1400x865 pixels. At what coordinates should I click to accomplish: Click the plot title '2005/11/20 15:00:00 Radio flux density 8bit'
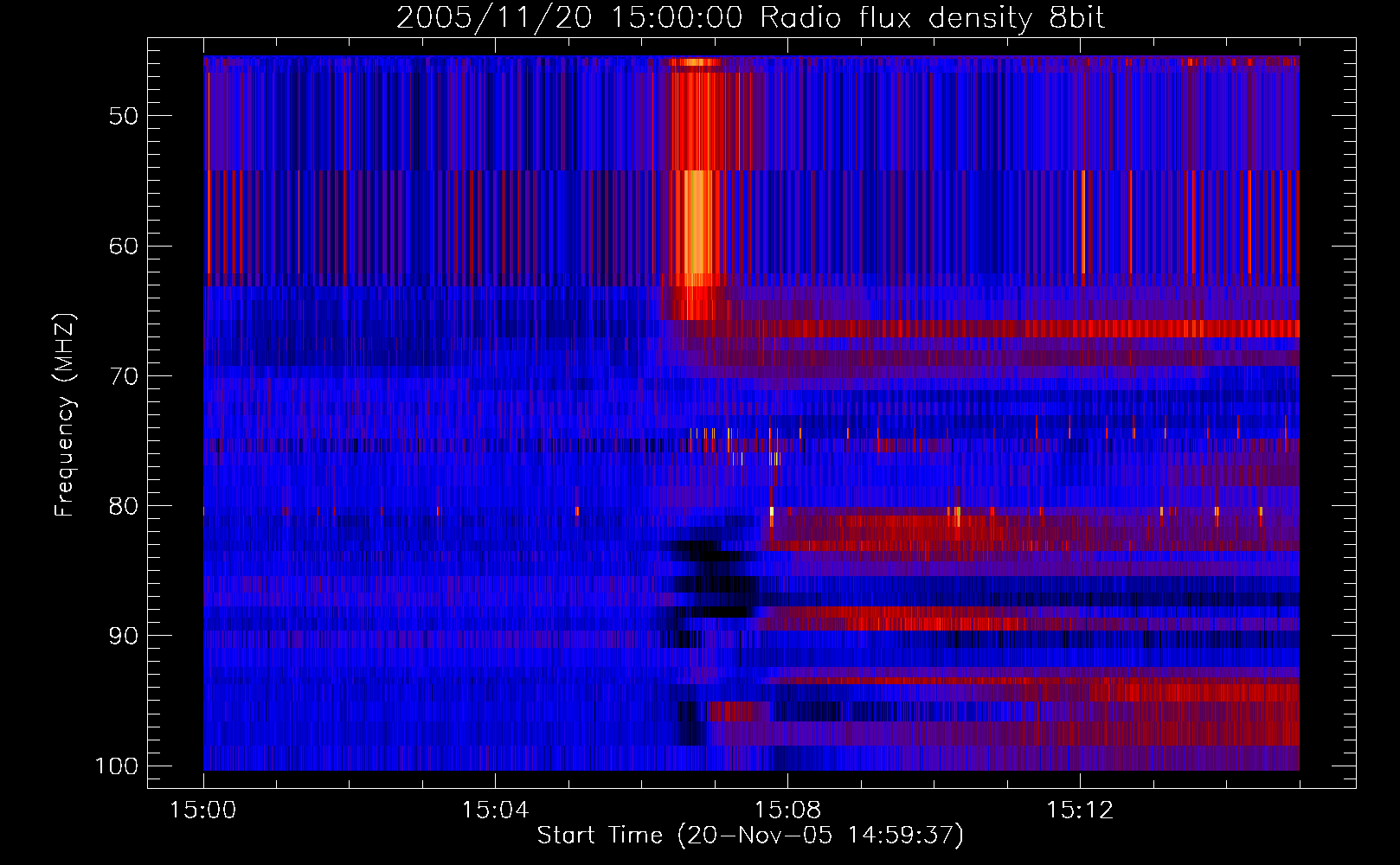750,18
